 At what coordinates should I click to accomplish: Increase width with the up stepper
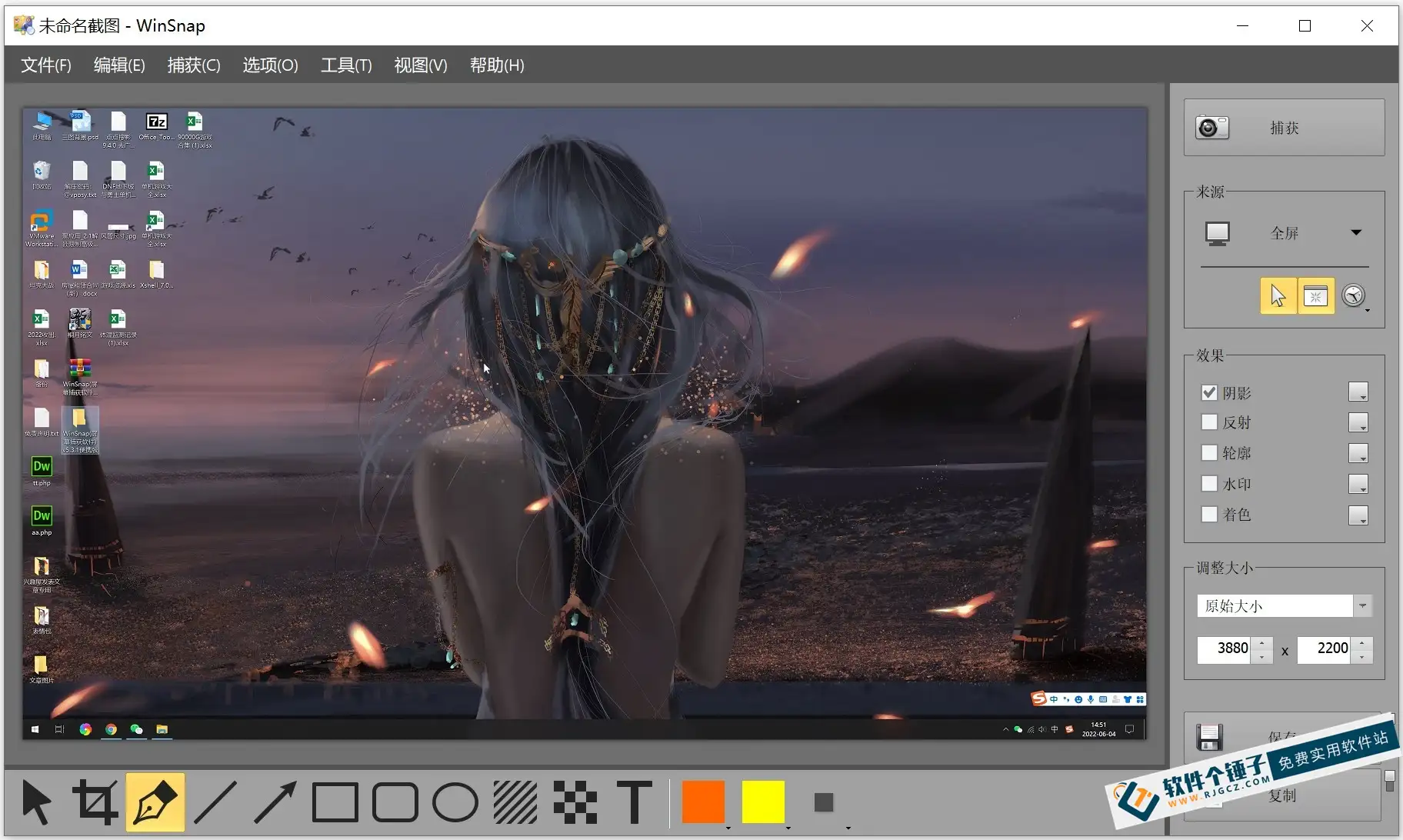[1262, 643]
